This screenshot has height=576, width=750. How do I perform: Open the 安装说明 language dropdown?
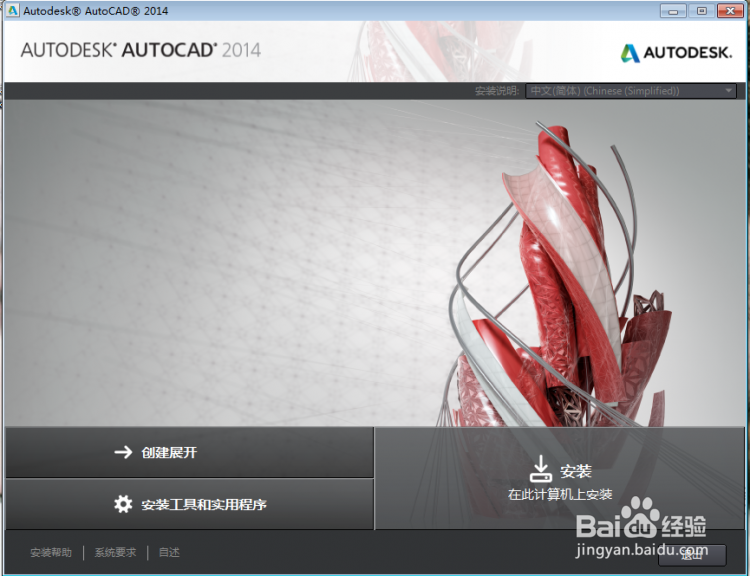(630, 91)
